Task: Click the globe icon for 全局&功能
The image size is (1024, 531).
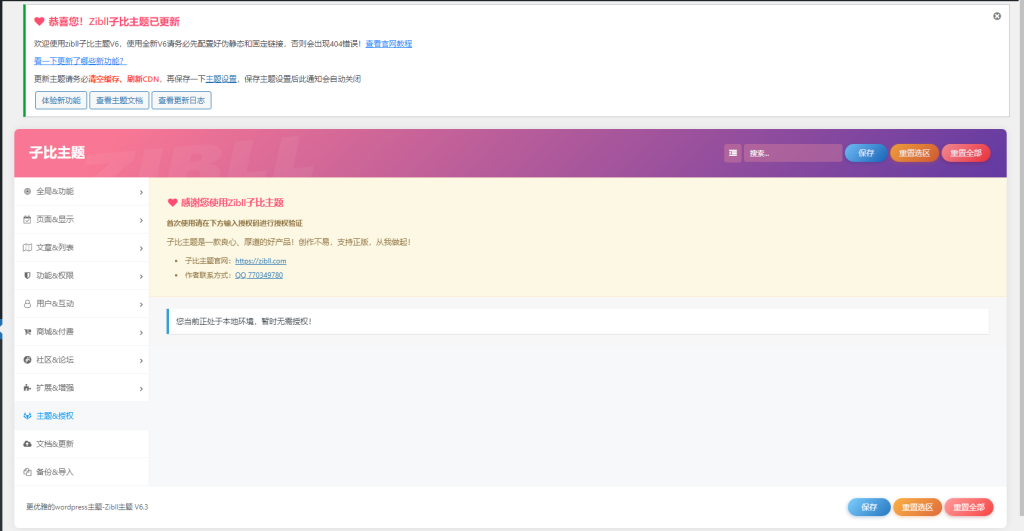Action: click(27, 191)
